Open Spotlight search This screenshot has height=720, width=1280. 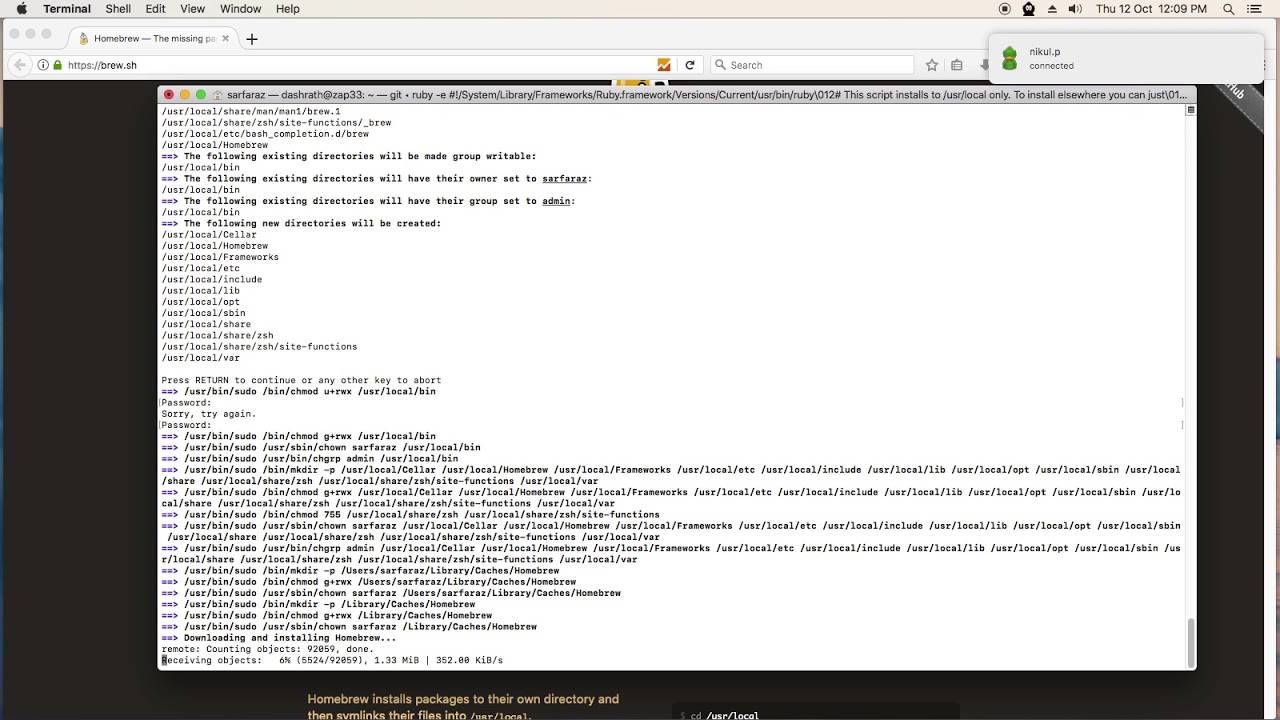[x=1229, y=9]
